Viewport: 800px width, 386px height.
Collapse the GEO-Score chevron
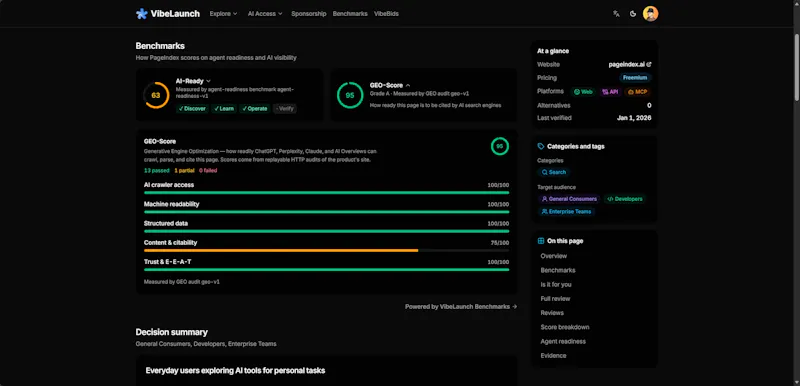[408, 86]
